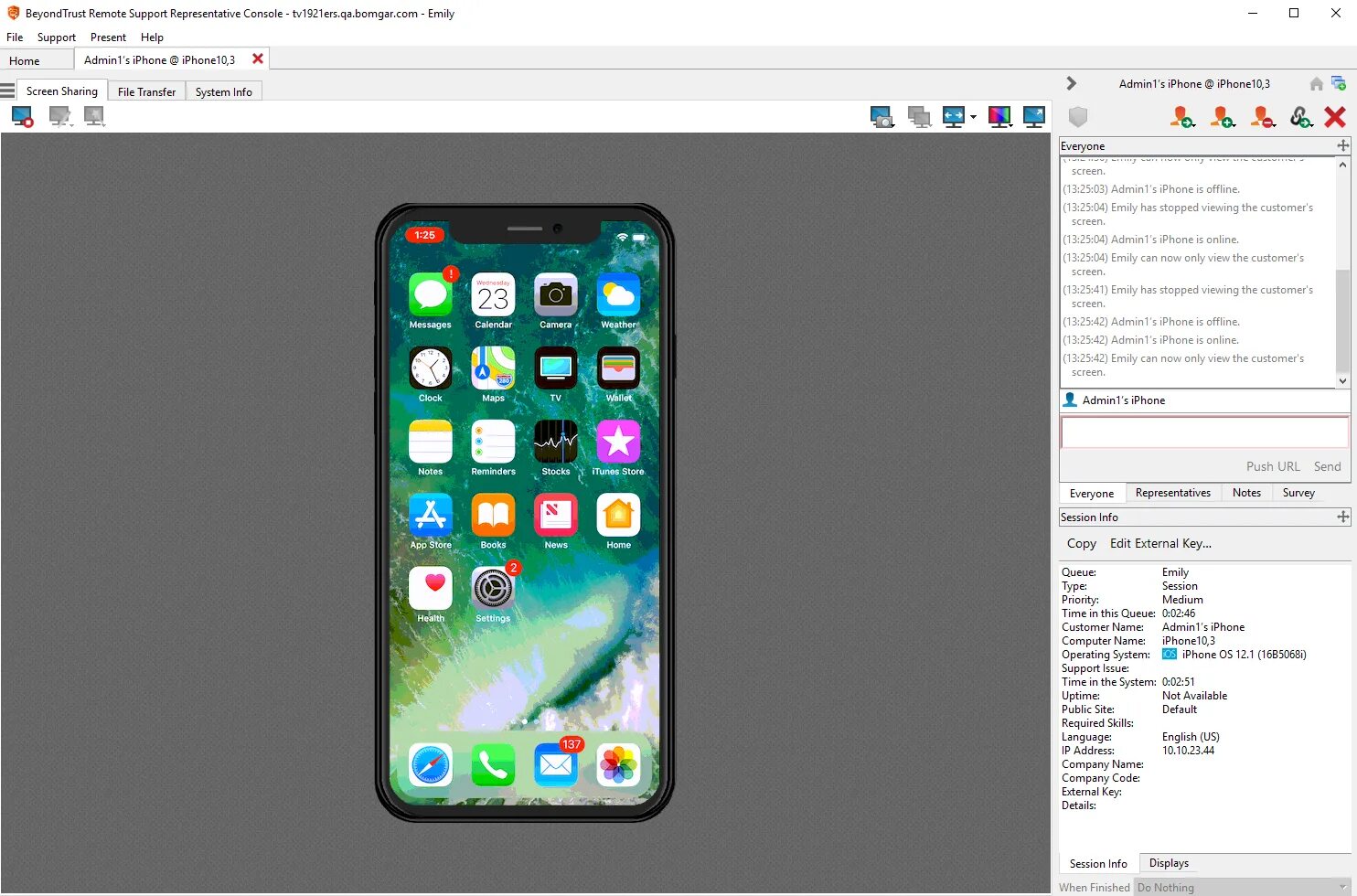Click the Send button
1357x896 pixels.
[x=1327, y=466]
